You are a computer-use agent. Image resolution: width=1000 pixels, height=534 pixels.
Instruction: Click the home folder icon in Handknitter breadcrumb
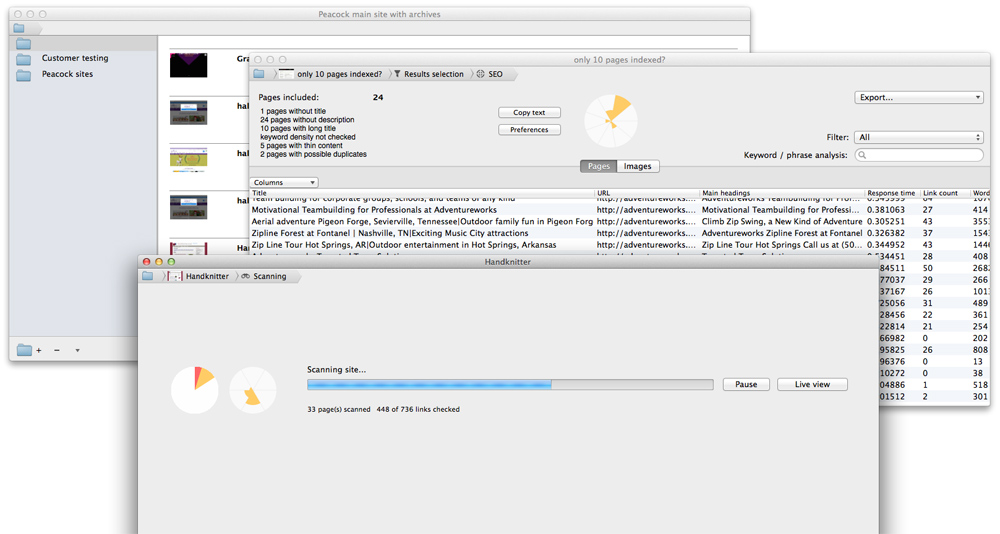(148, 276)
